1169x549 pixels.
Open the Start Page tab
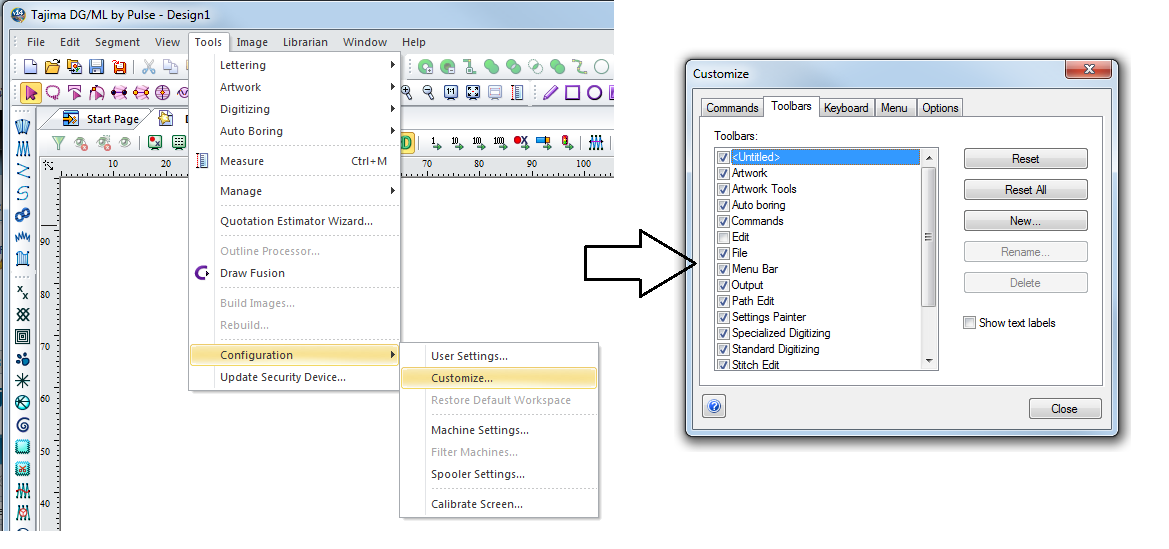coord(101,119)
